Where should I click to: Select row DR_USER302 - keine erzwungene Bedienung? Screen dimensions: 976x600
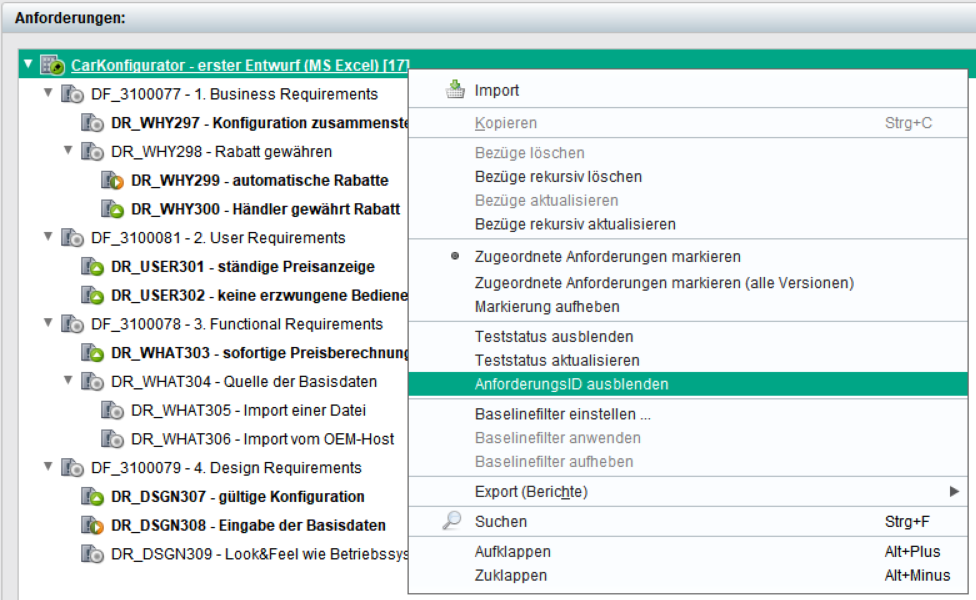coord(260,296)
